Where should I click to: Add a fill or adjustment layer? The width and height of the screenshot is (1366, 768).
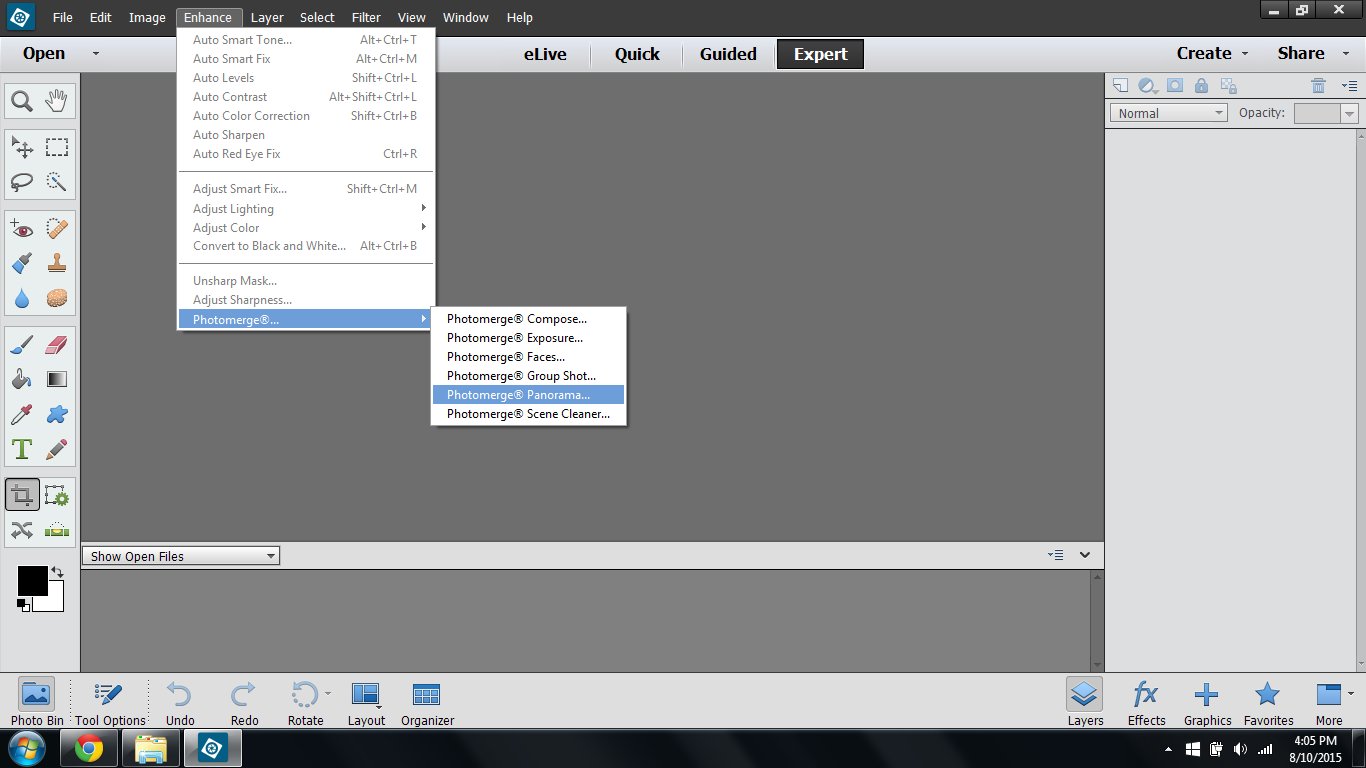point(1148,86)
